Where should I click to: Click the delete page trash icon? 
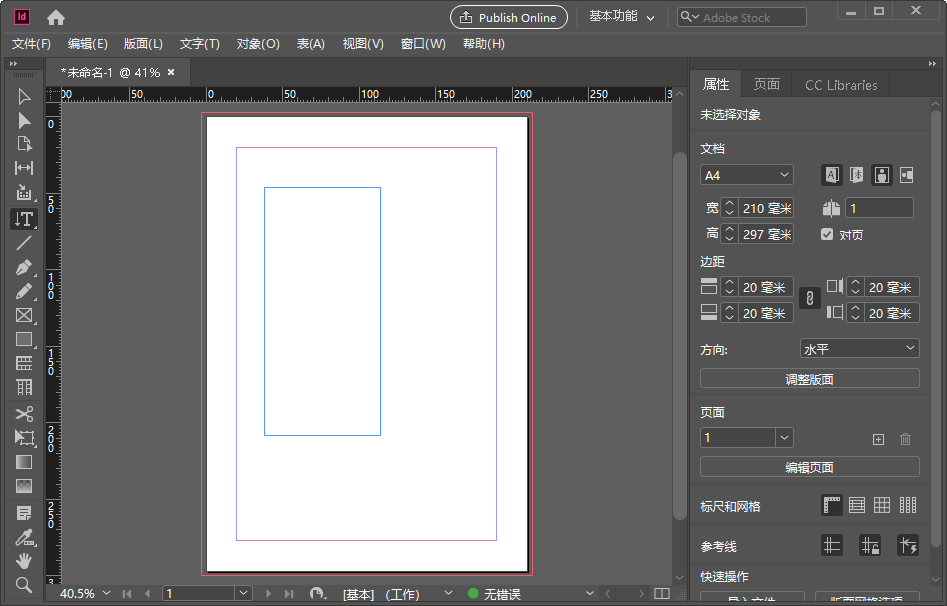[x=905, y=438]
